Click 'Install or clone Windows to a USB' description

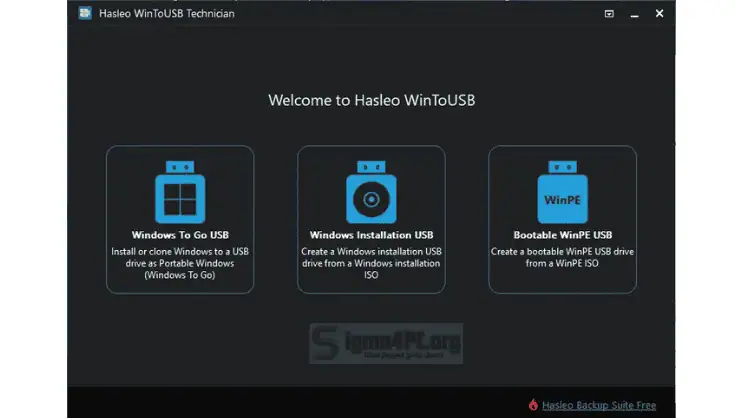click(x=180, y=263)
